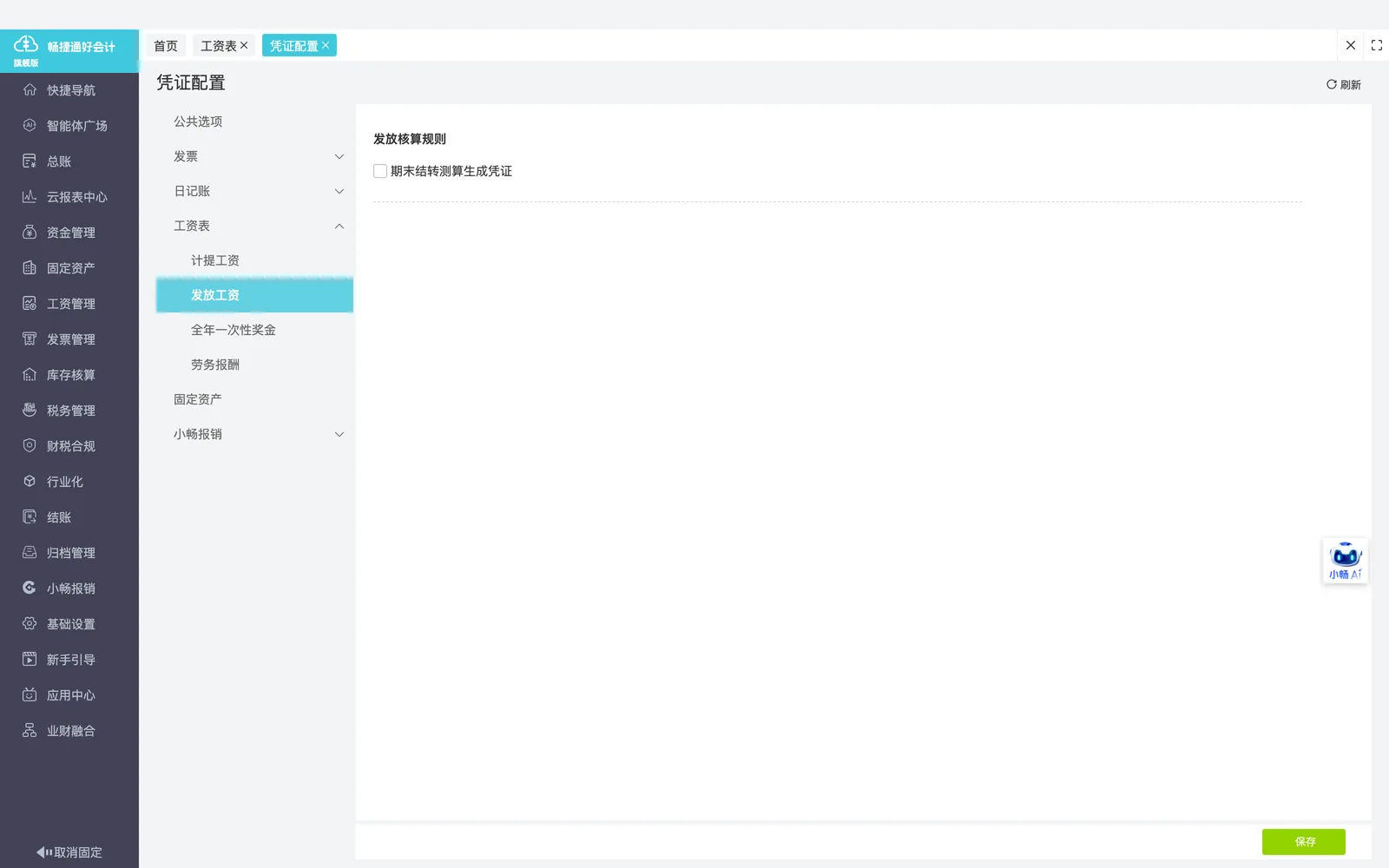Go to 归档管理 sidebar icon

click(x=30, y=552)
